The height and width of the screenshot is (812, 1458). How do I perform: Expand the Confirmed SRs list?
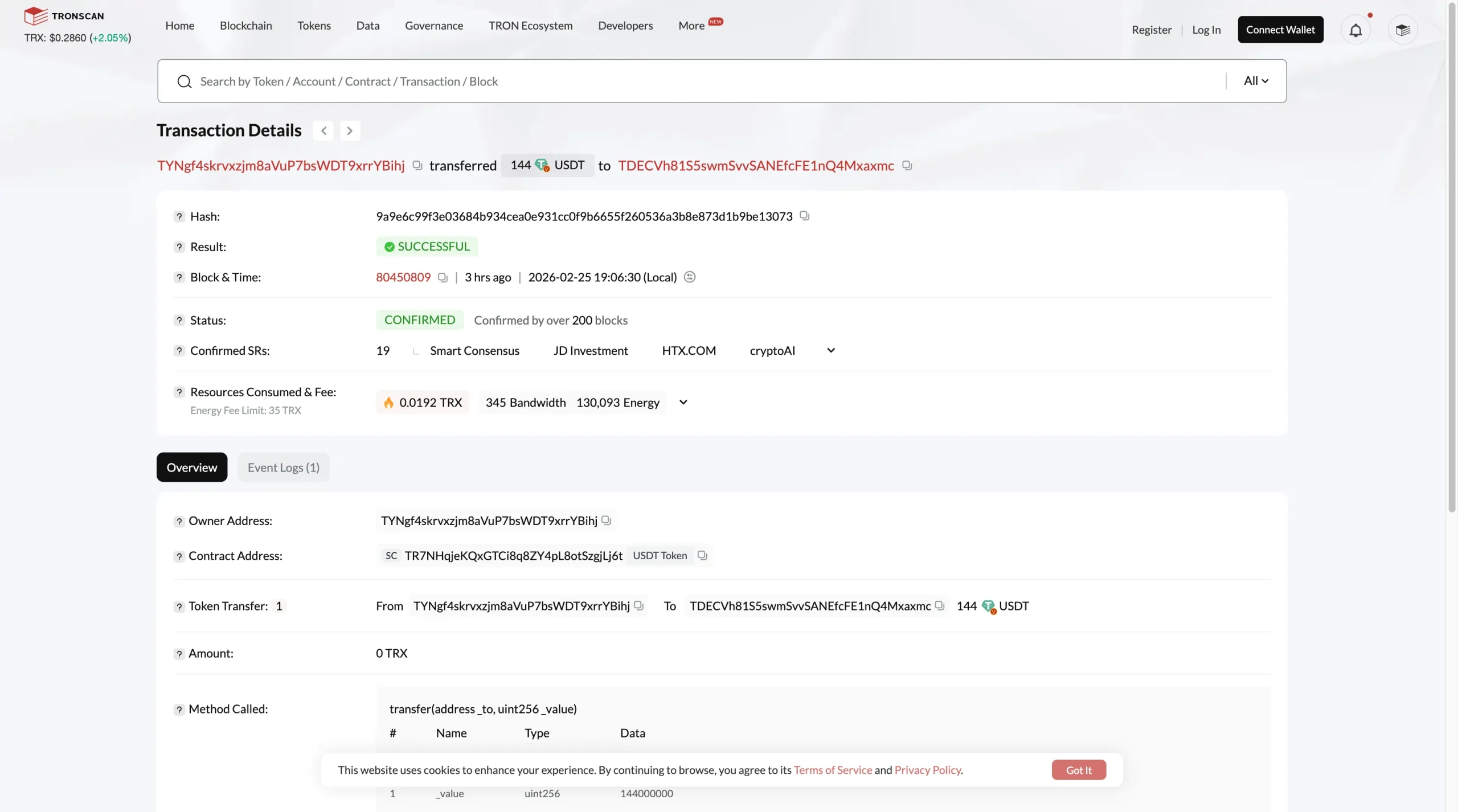click(831, 350)
